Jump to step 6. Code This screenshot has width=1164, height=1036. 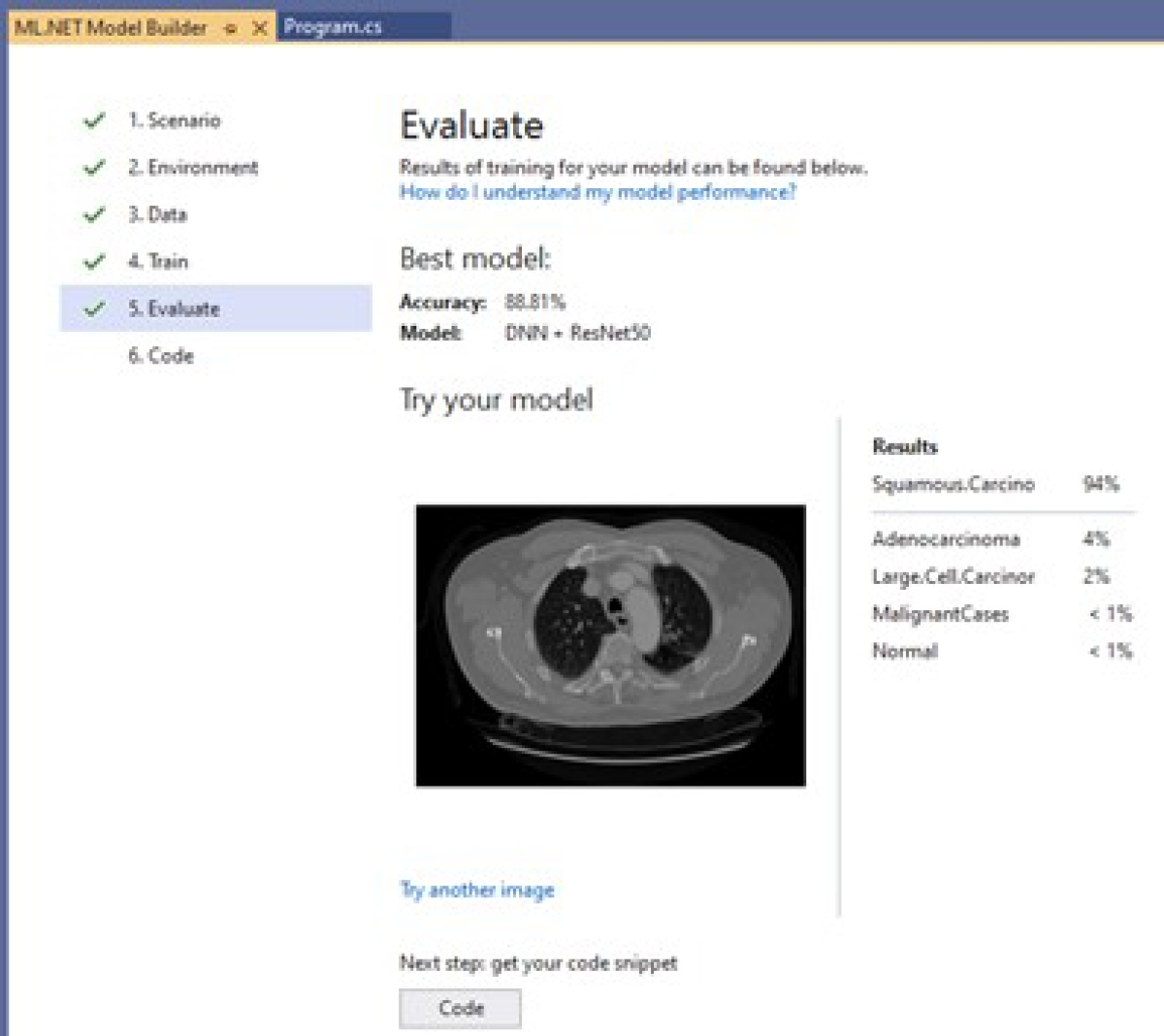(161, 356)
